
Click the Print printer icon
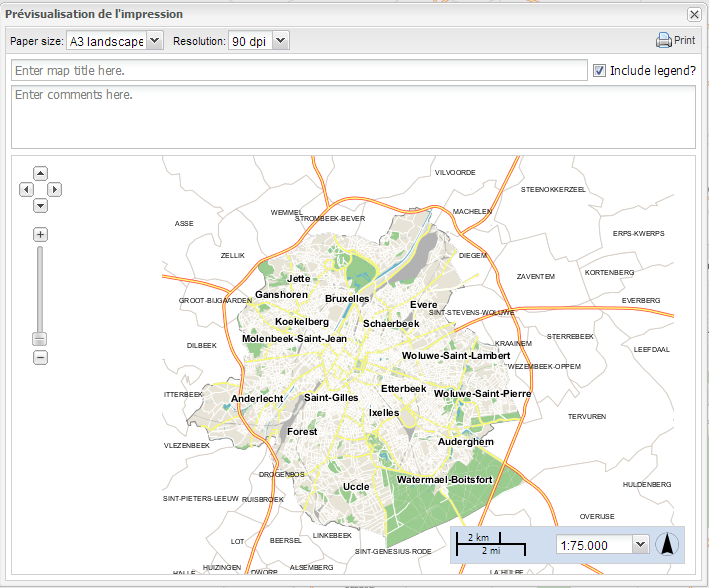click(x=663, y=41)
